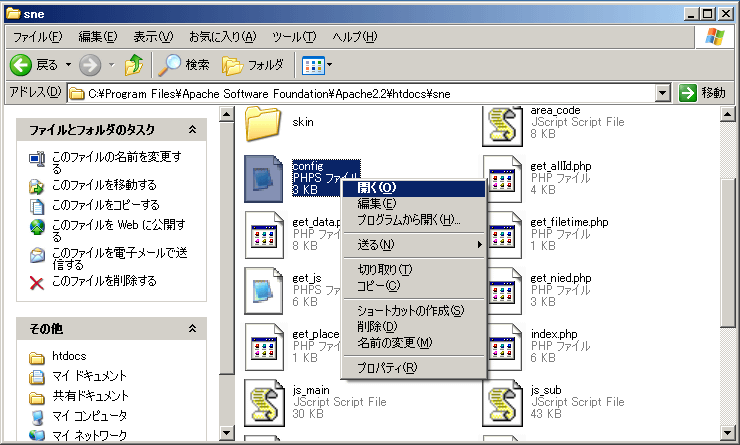The height and width of the screenshot is (445, 740).
Task: Toggle the Folders (フォルダ) pane
Action: (x=253, y=65)
